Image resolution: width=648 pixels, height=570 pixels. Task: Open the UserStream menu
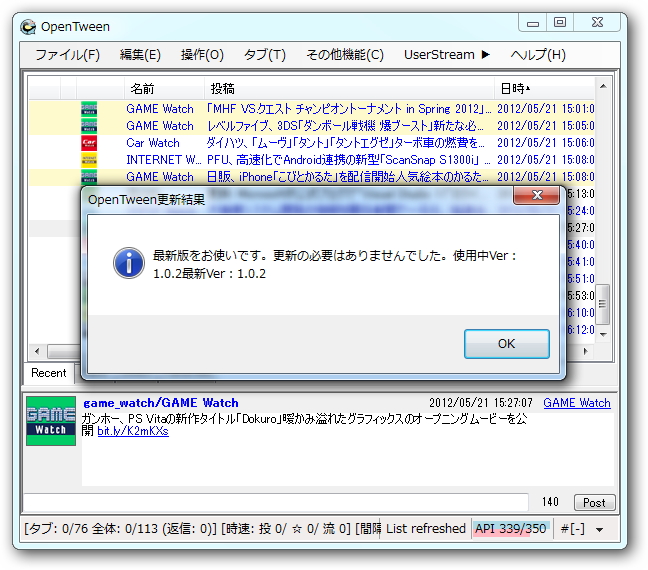tap(446, 55)
